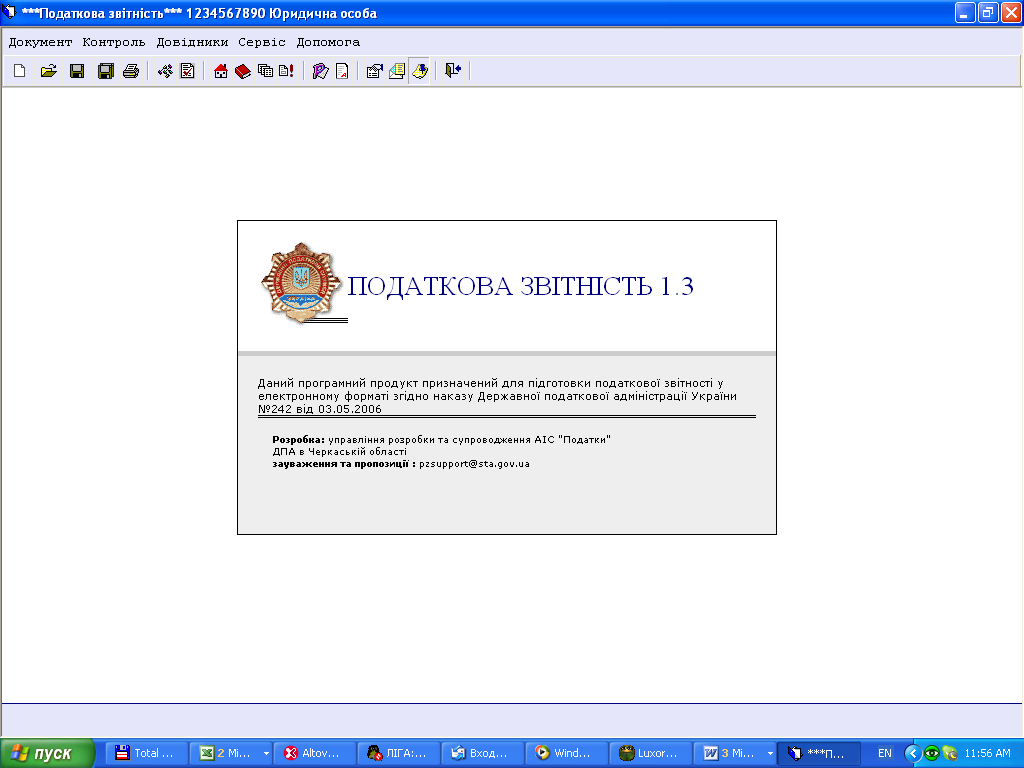Click the green eye tray icon
The height and width of the screenshot is (768, 1024).
tap(932, 753)
